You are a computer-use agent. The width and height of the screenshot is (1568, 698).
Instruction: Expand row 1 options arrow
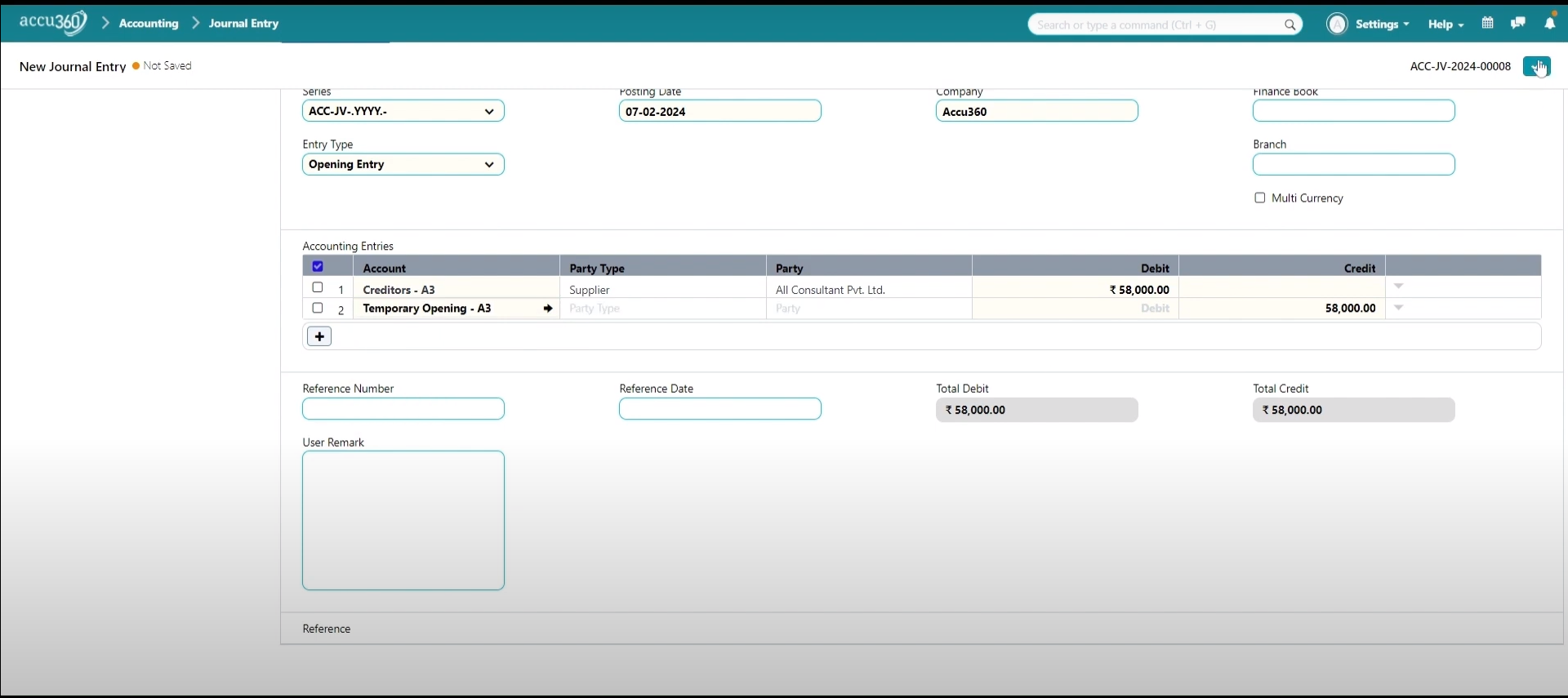click(x=1399, y=287)
